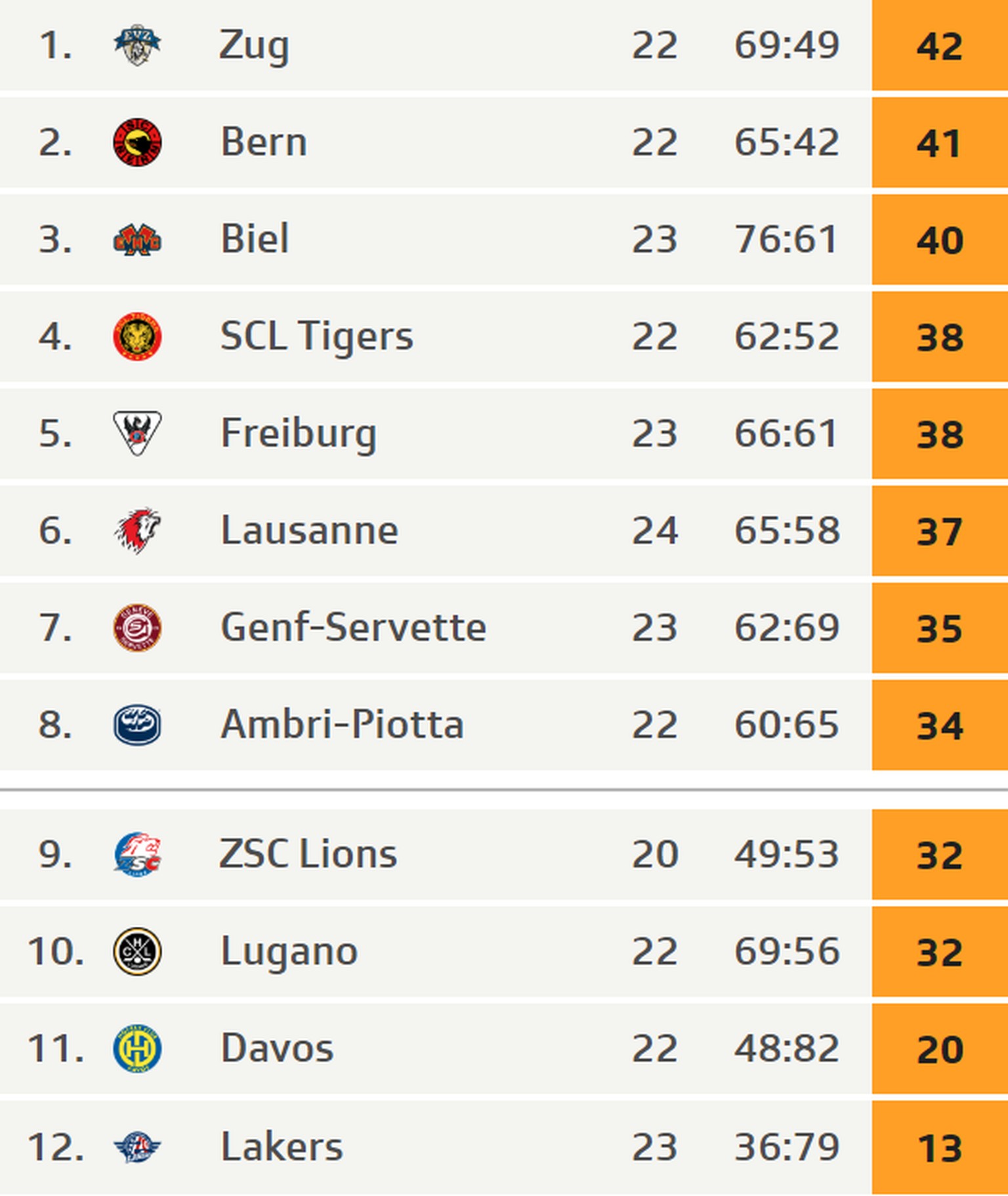Click the Lakers team name
1008x1196 pixels.
[x=282, y=1147]
